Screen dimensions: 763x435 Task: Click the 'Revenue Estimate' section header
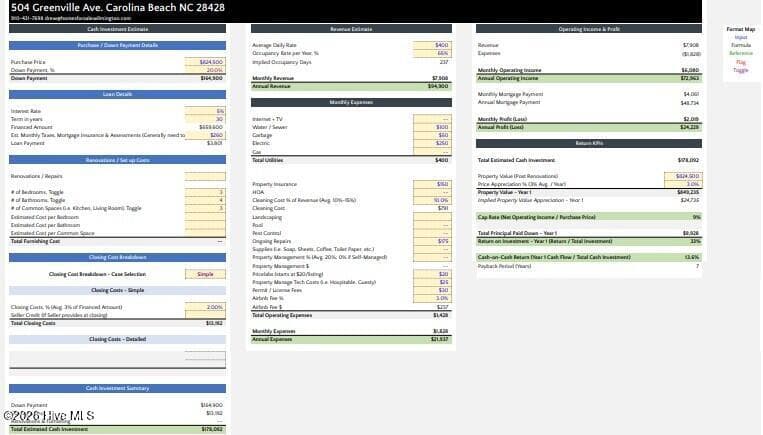pos(351,29)
